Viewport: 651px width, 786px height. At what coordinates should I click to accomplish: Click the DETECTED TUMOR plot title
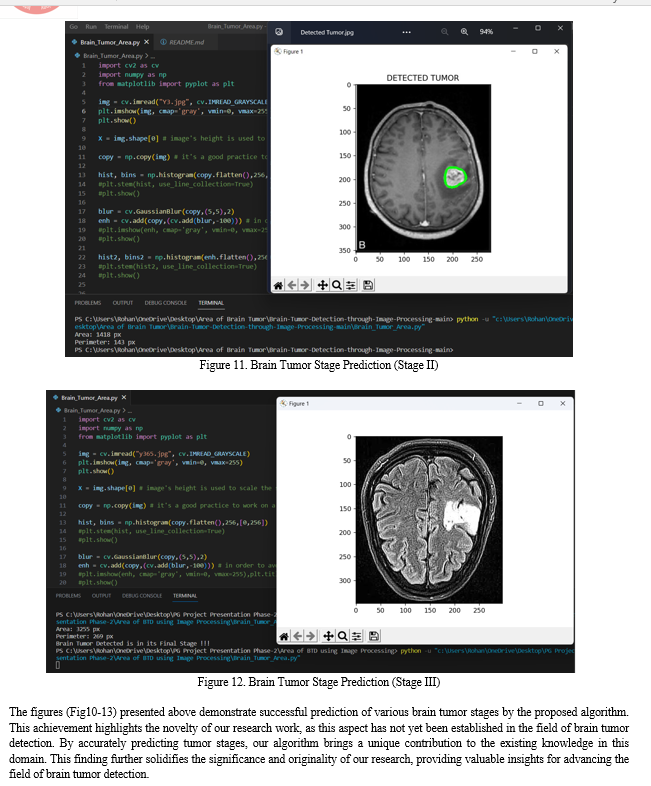[x=422, y=78]
